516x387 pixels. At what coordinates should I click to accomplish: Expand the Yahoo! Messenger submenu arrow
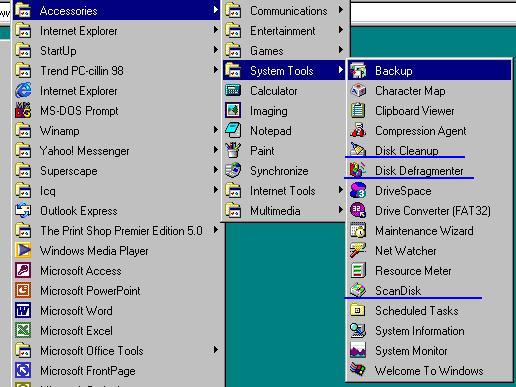[216, 150]
